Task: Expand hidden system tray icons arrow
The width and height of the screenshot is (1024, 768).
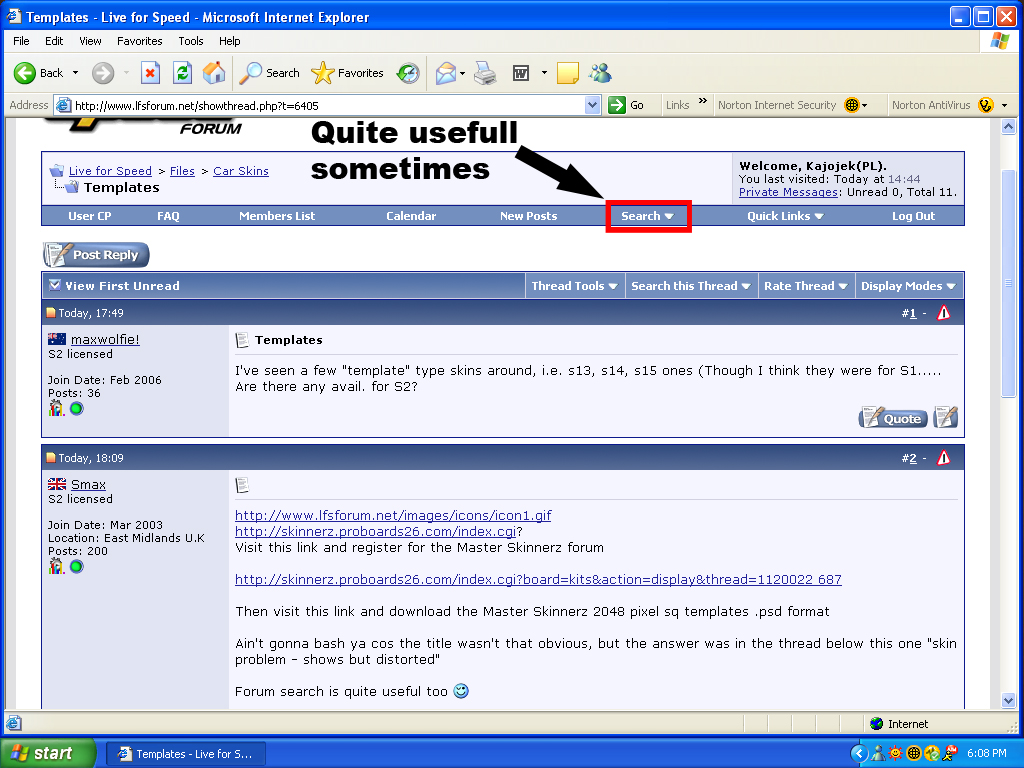Action: pos(859,754)
